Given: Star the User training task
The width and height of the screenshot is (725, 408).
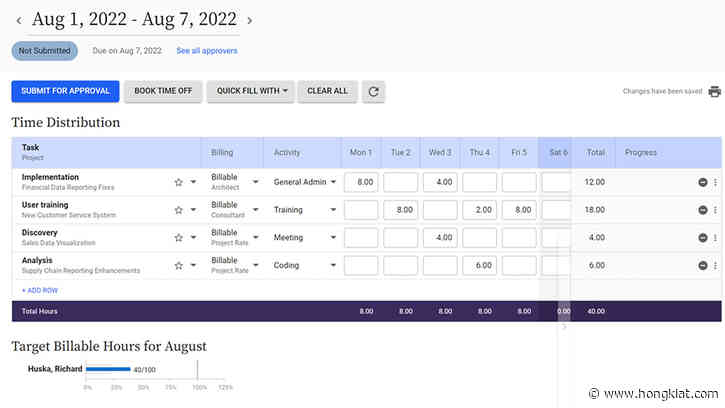Looking at the screenshot, I should (178, 210).
